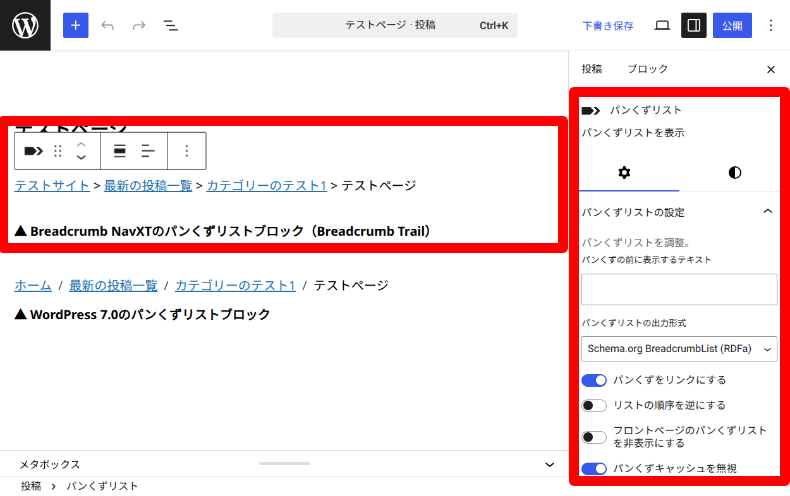Toggle リストの順序を逆にする switch
The image size is (790, 496).
pos(594,406)
